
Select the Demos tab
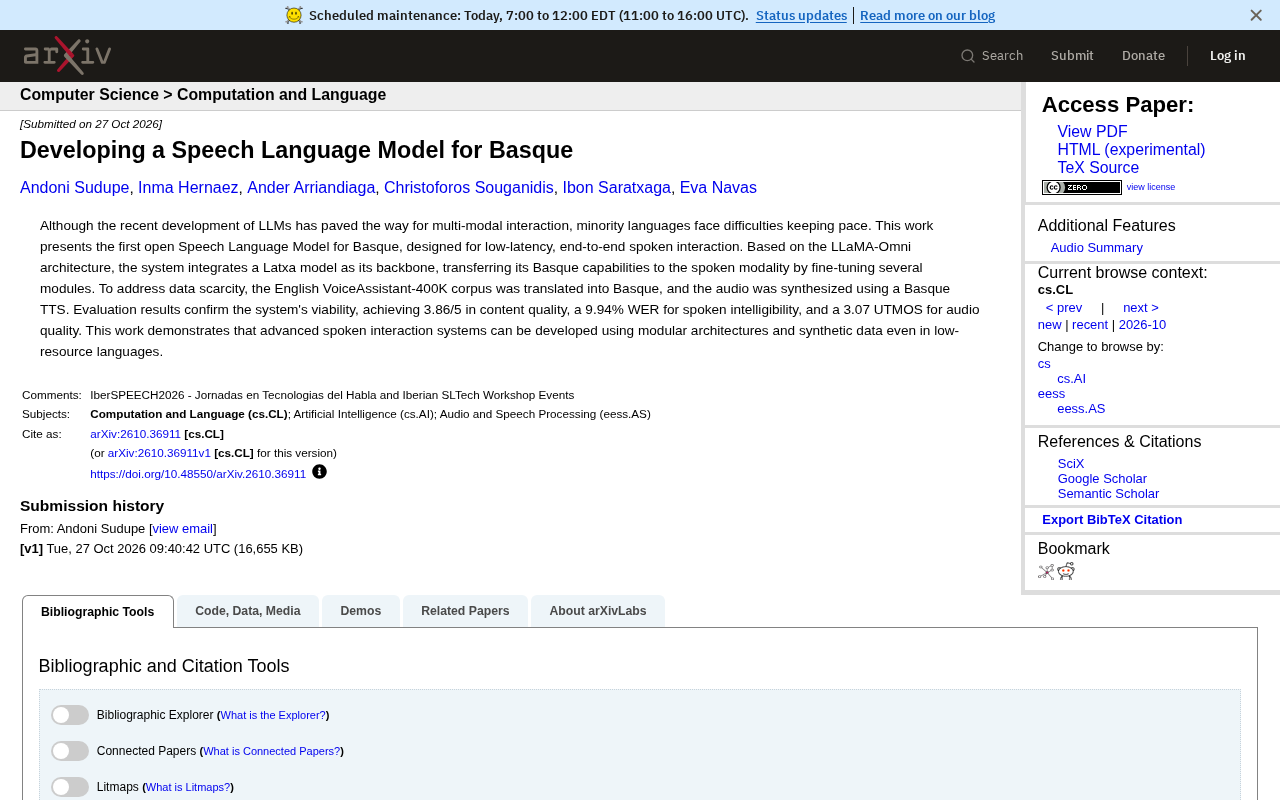click(361, 611)
